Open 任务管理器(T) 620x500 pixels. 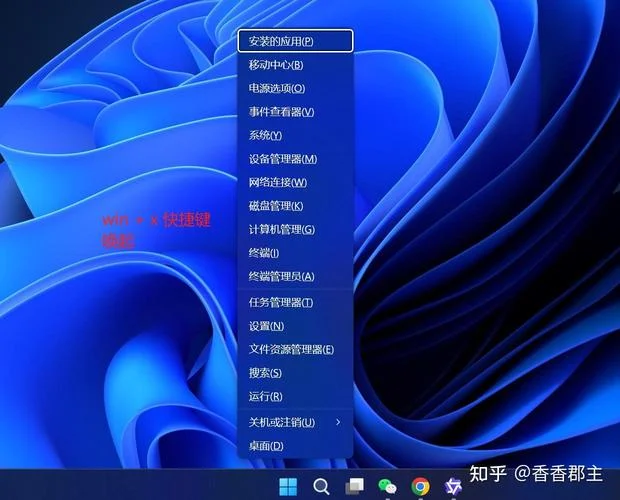(295, 302)
